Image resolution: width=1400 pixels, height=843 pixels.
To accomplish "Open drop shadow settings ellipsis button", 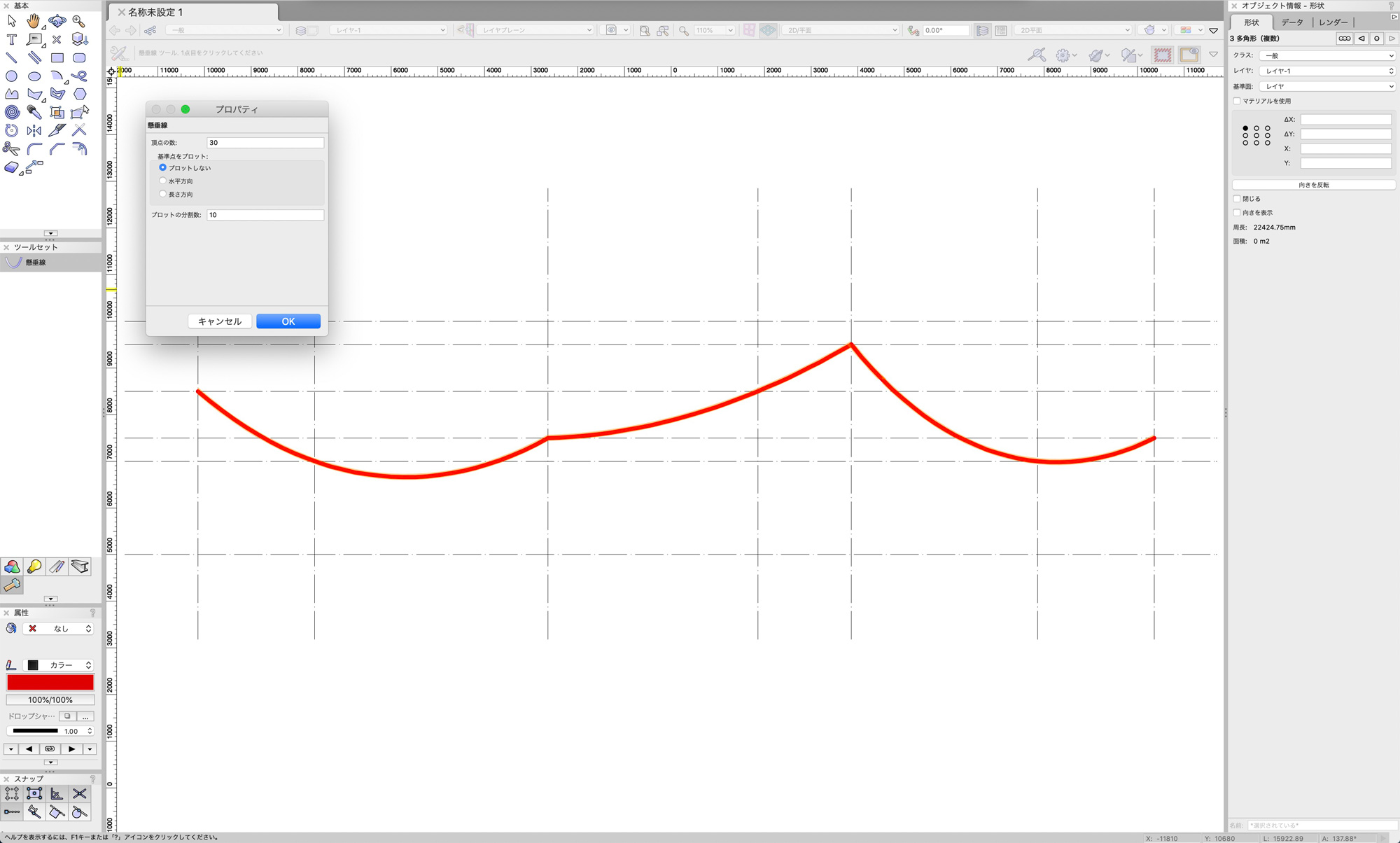I will (x=85, y=716).
